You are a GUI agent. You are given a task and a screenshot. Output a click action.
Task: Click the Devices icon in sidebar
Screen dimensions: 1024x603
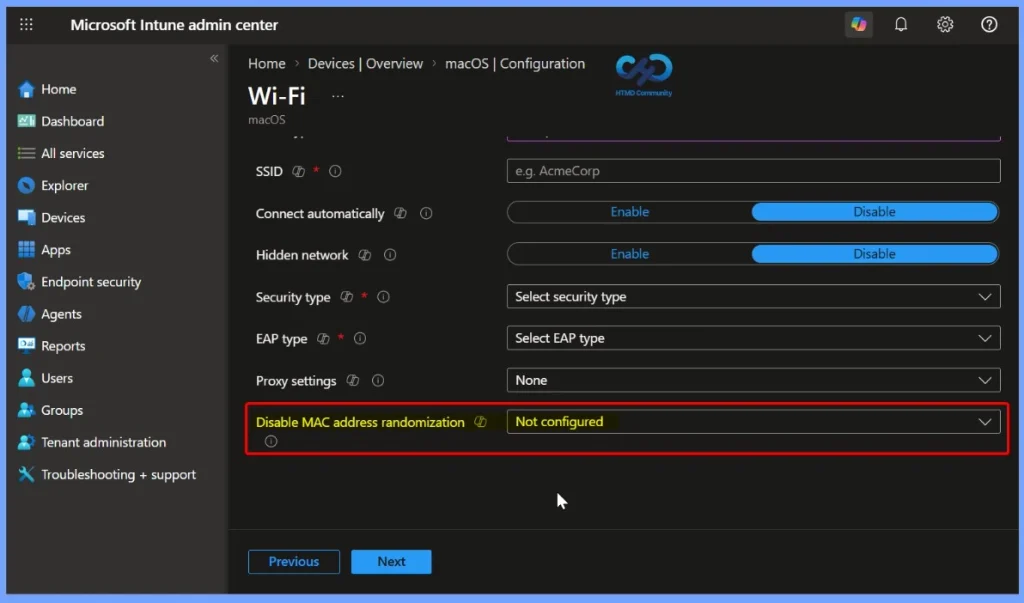(x=26, y=218)
